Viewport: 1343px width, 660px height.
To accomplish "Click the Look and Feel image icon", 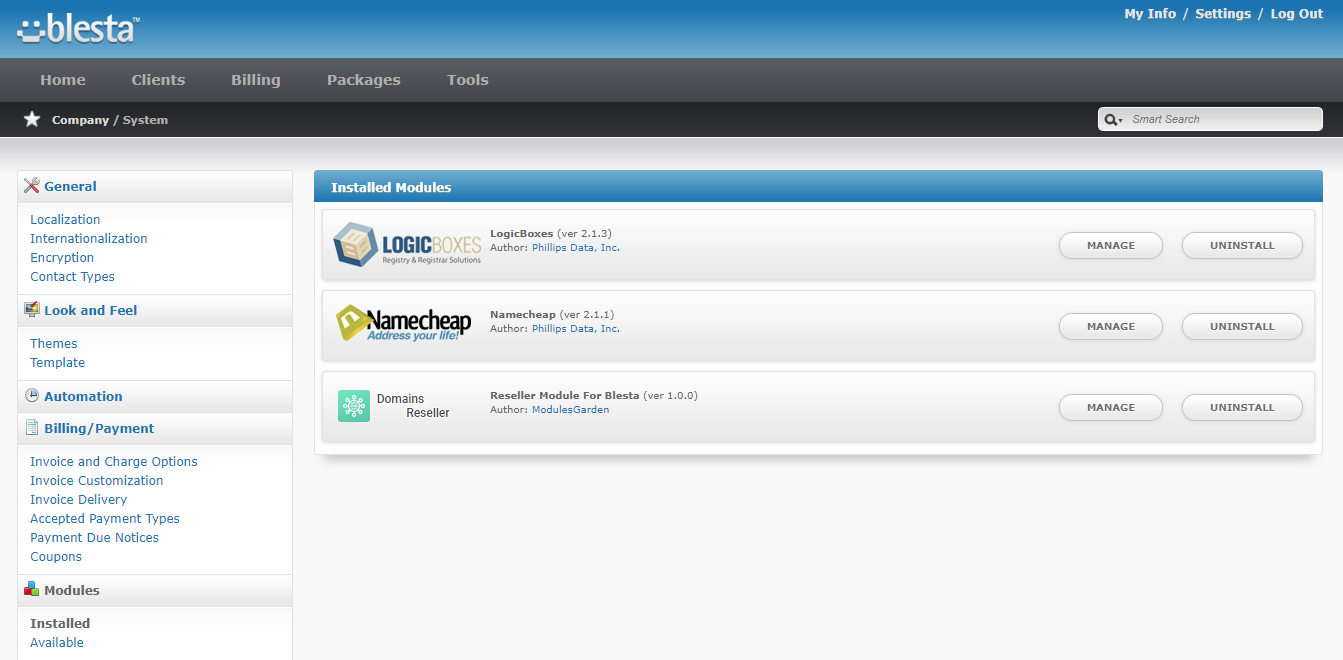I will (x=30, y=310).
